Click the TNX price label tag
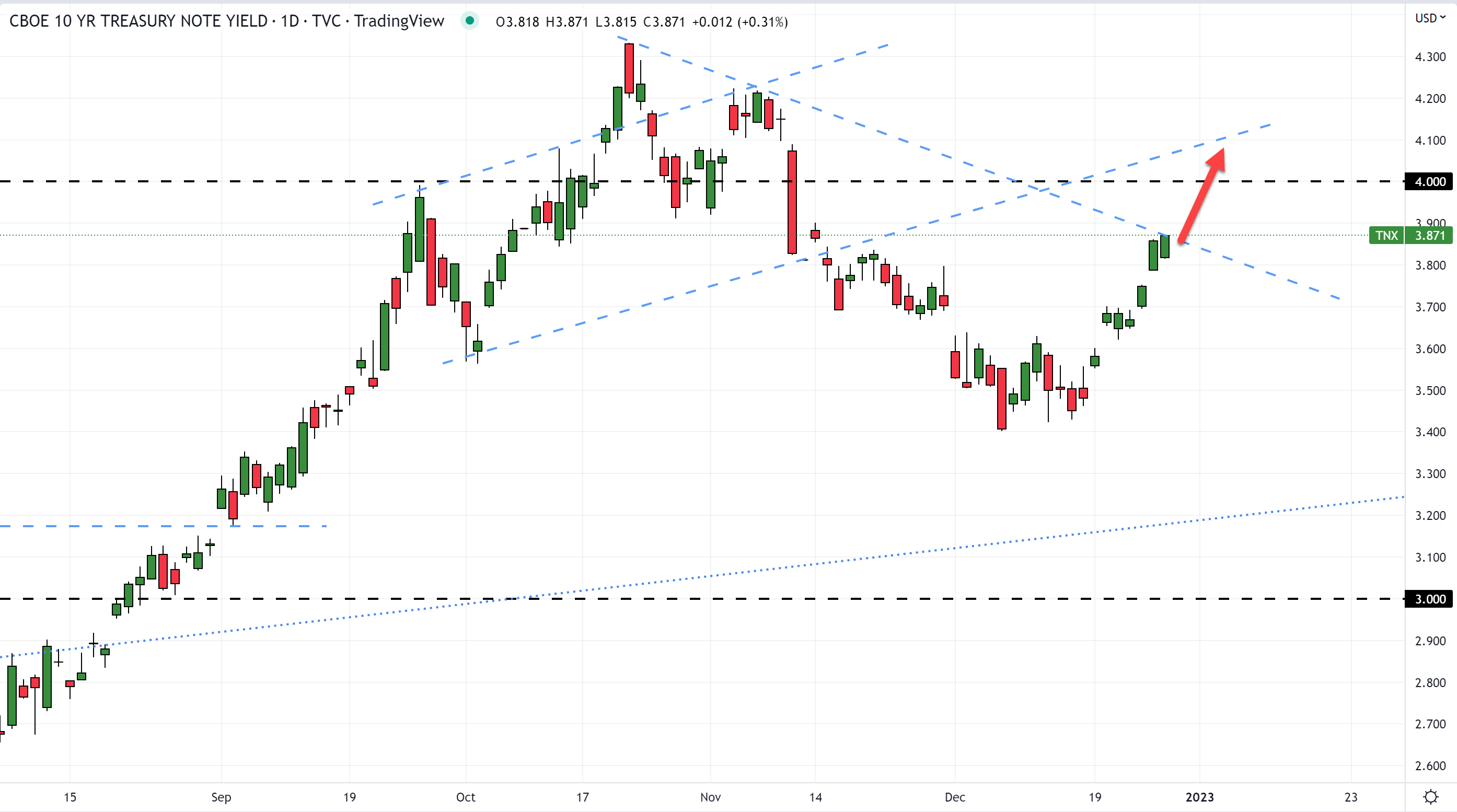 click(x=1386, y=235)
